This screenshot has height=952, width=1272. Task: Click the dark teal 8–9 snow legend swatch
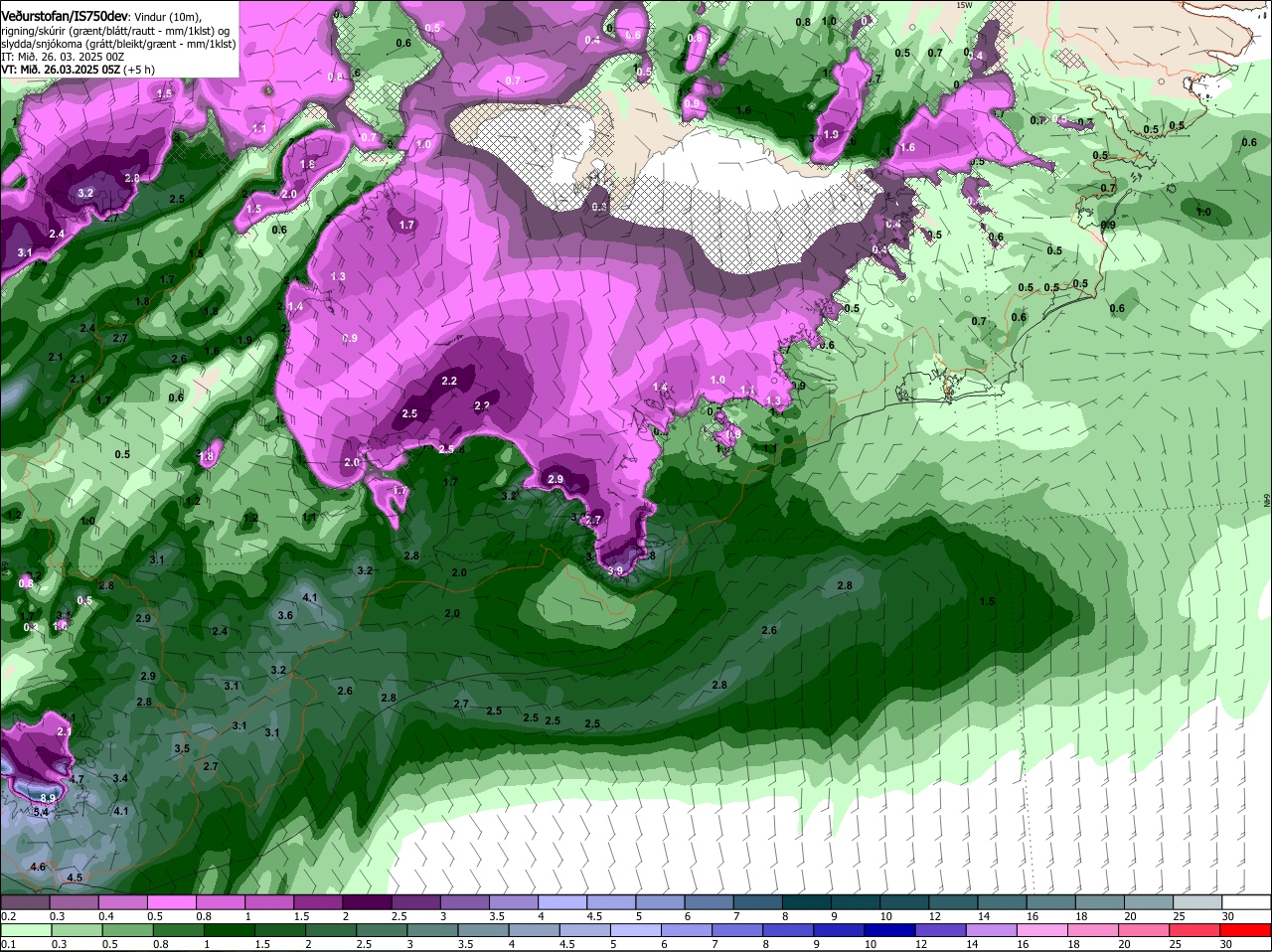click(809, 901)
